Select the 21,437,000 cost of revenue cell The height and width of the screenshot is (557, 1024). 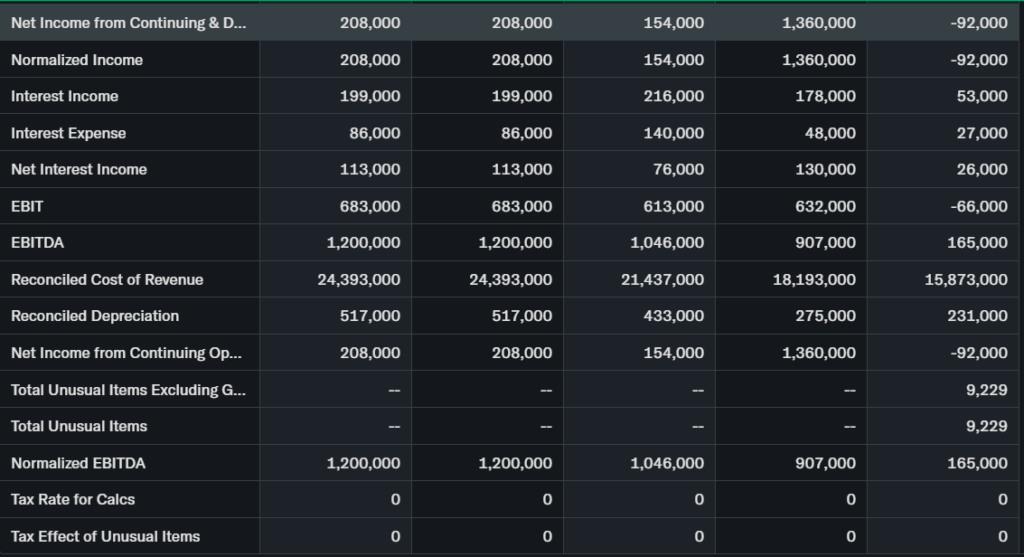[x=662, y=280]
